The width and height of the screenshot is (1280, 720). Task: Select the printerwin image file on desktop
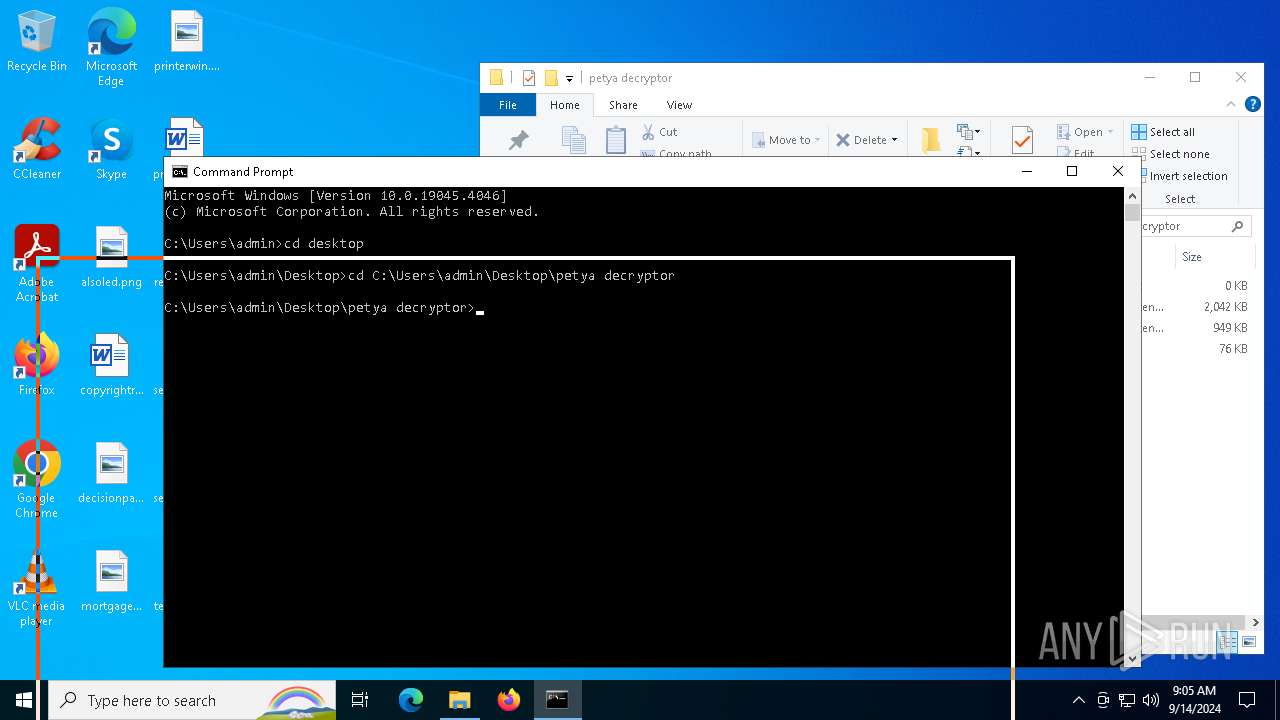pos(186,42)
